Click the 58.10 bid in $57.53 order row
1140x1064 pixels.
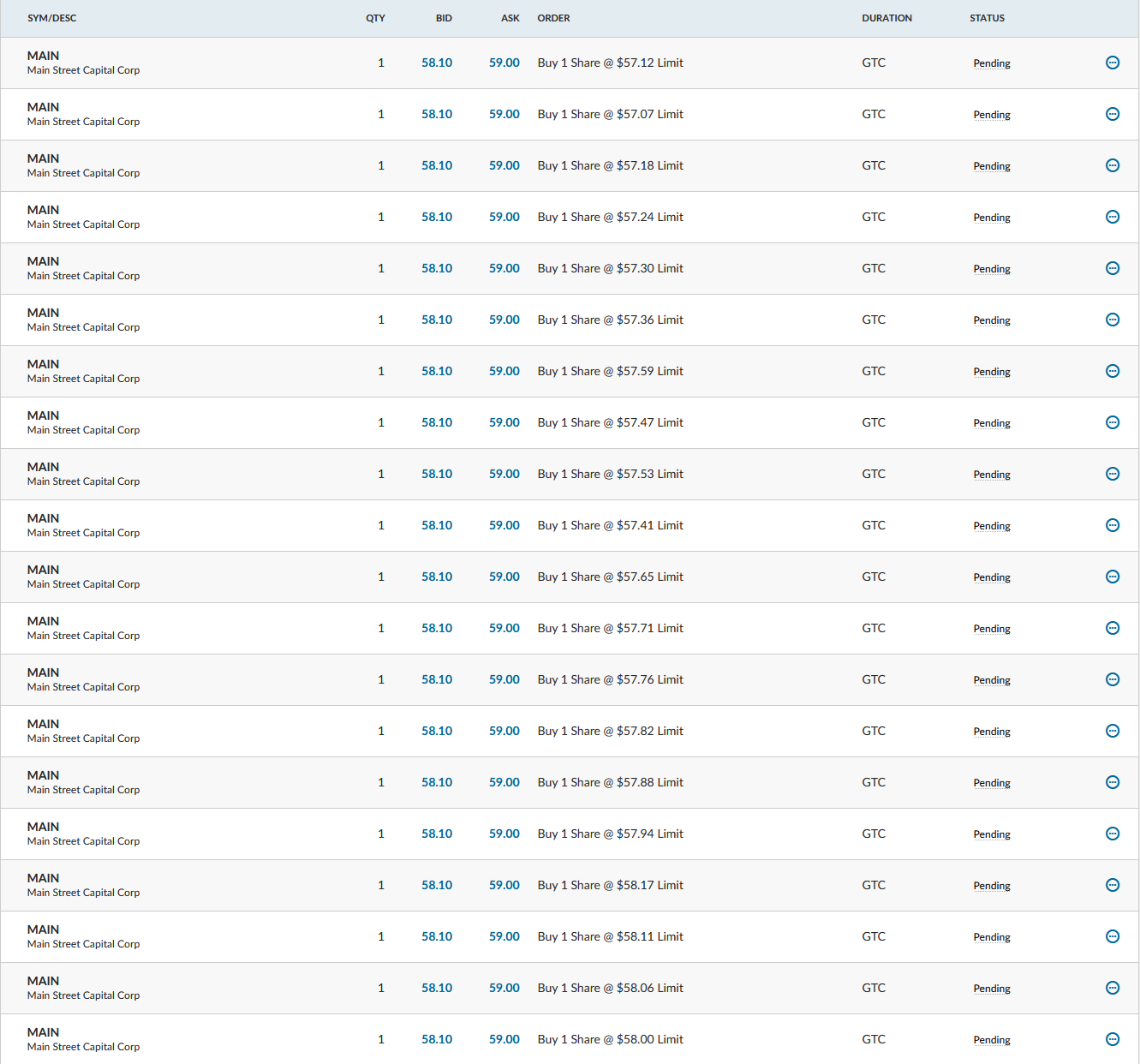coord(437,474)
